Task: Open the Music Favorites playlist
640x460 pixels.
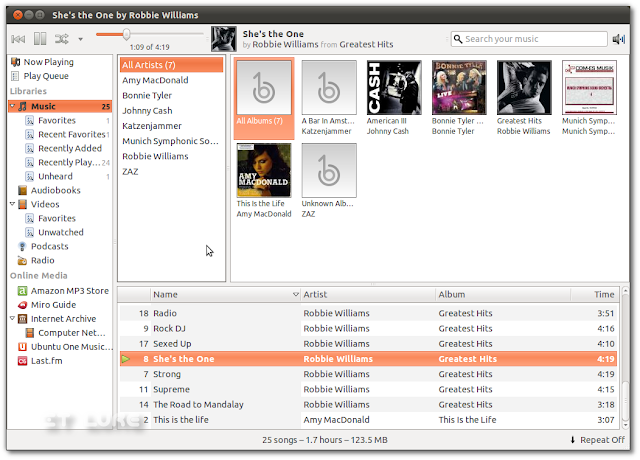Action: (57, 120)
